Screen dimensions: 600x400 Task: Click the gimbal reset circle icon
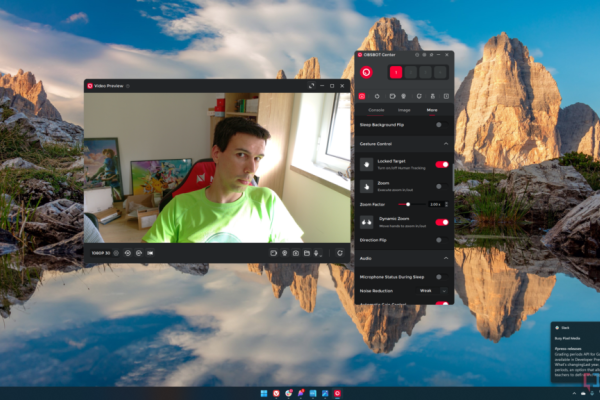[377, 96]
